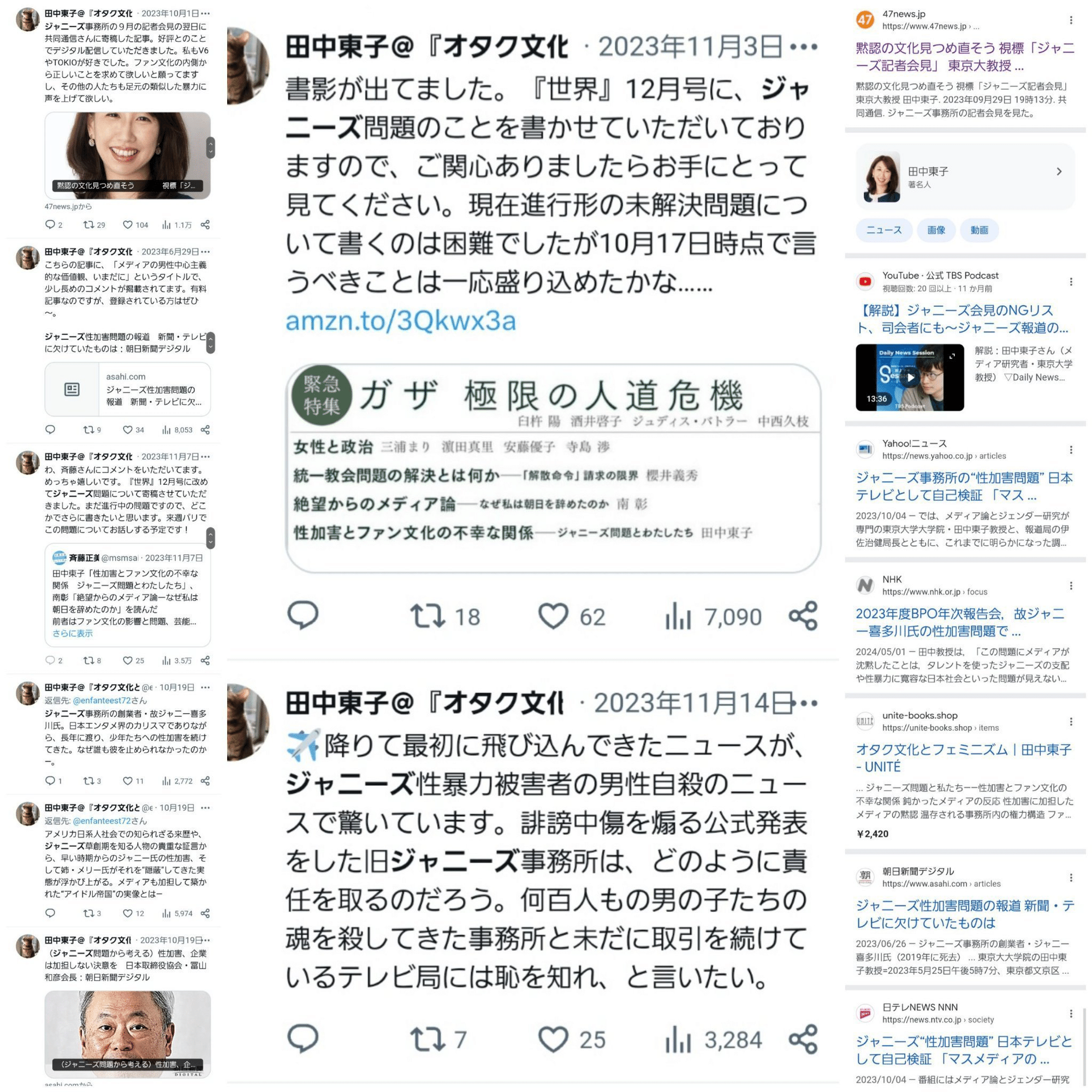Select the ニュース filter chip

[x=884, y=230]
